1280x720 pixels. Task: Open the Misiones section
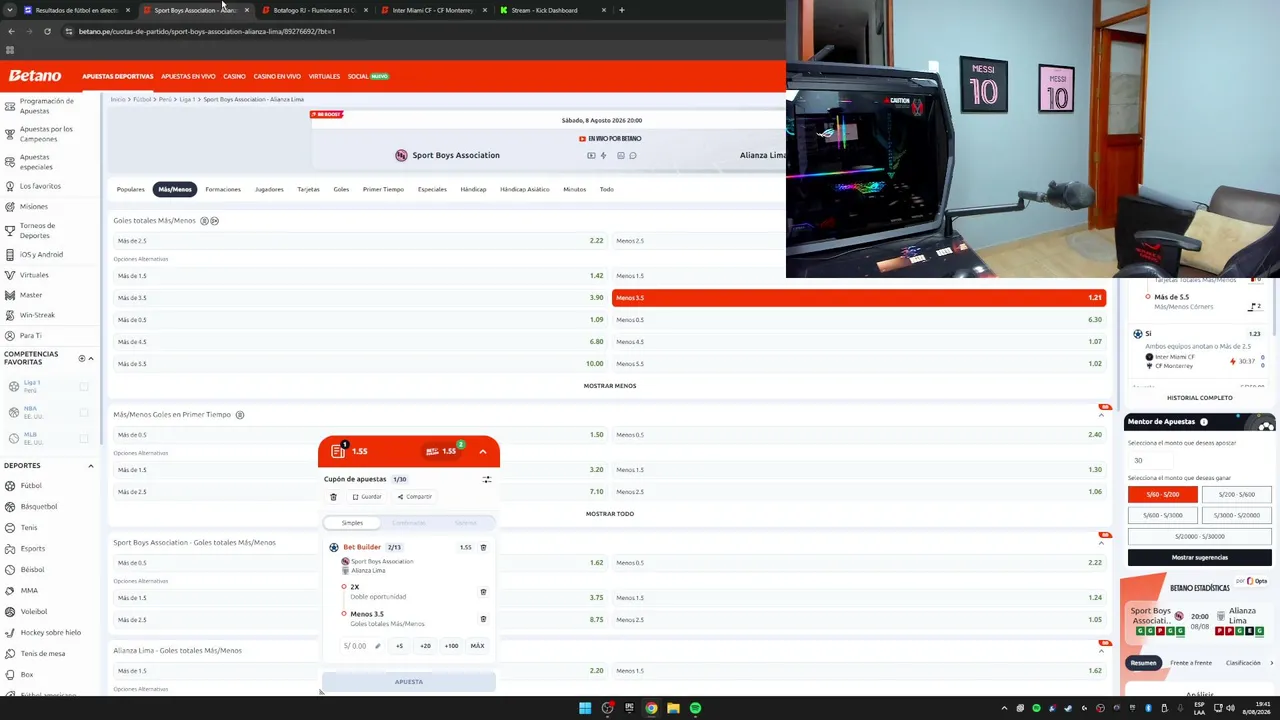click(33, 206)
